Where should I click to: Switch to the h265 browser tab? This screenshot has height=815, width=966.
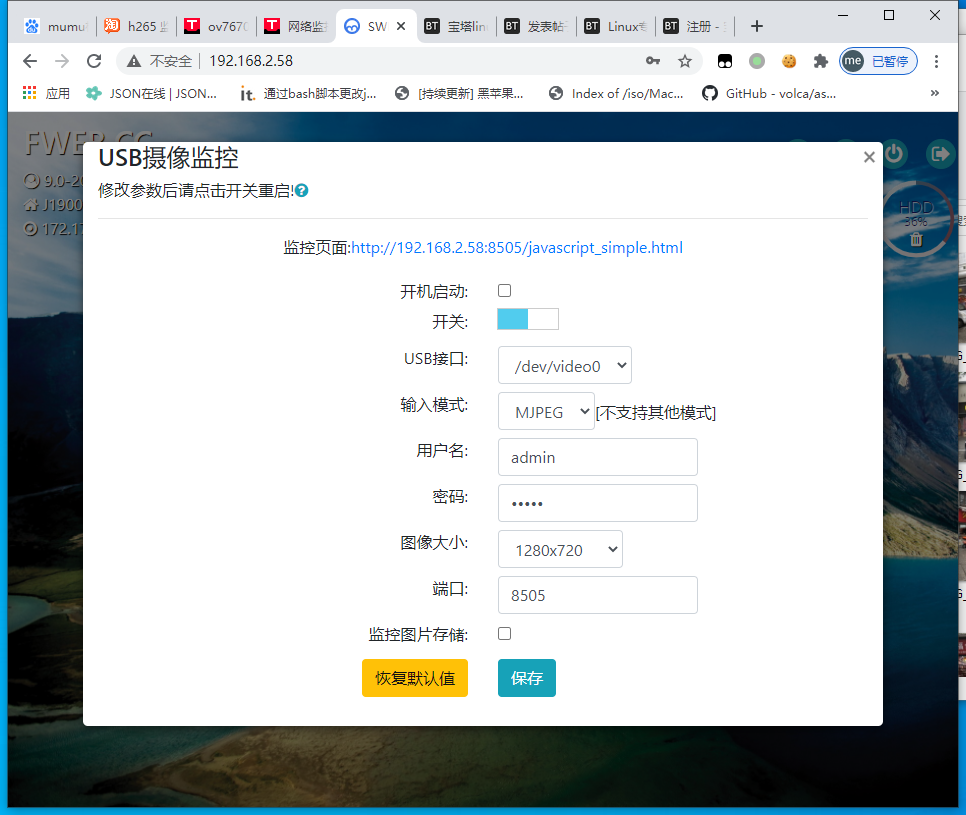tap(136, 27)
